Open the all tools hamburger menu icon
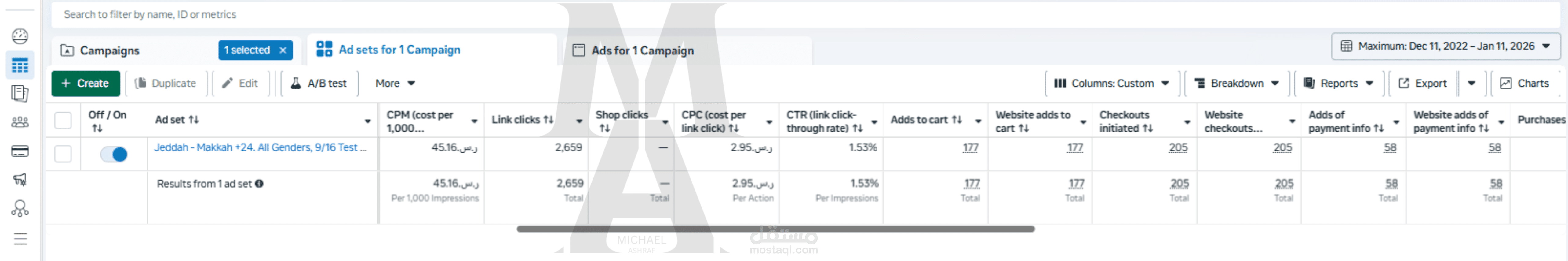 coord(20,238)
